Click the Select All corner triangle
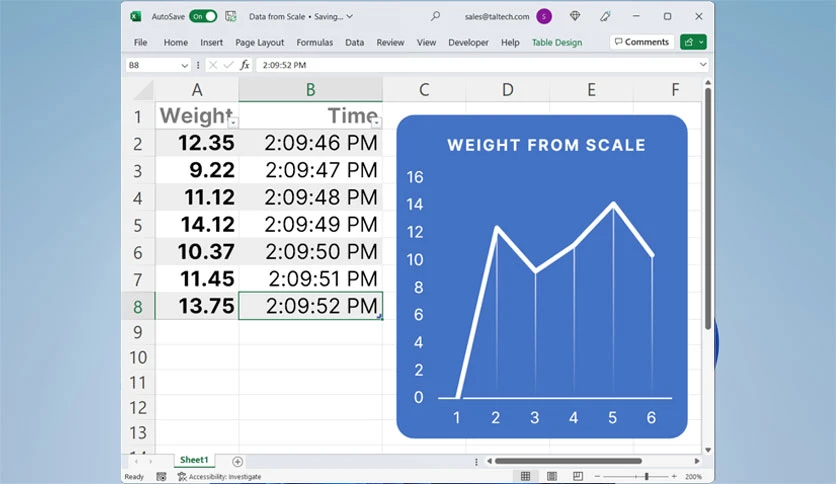836x484 pixels. (143, 90)
